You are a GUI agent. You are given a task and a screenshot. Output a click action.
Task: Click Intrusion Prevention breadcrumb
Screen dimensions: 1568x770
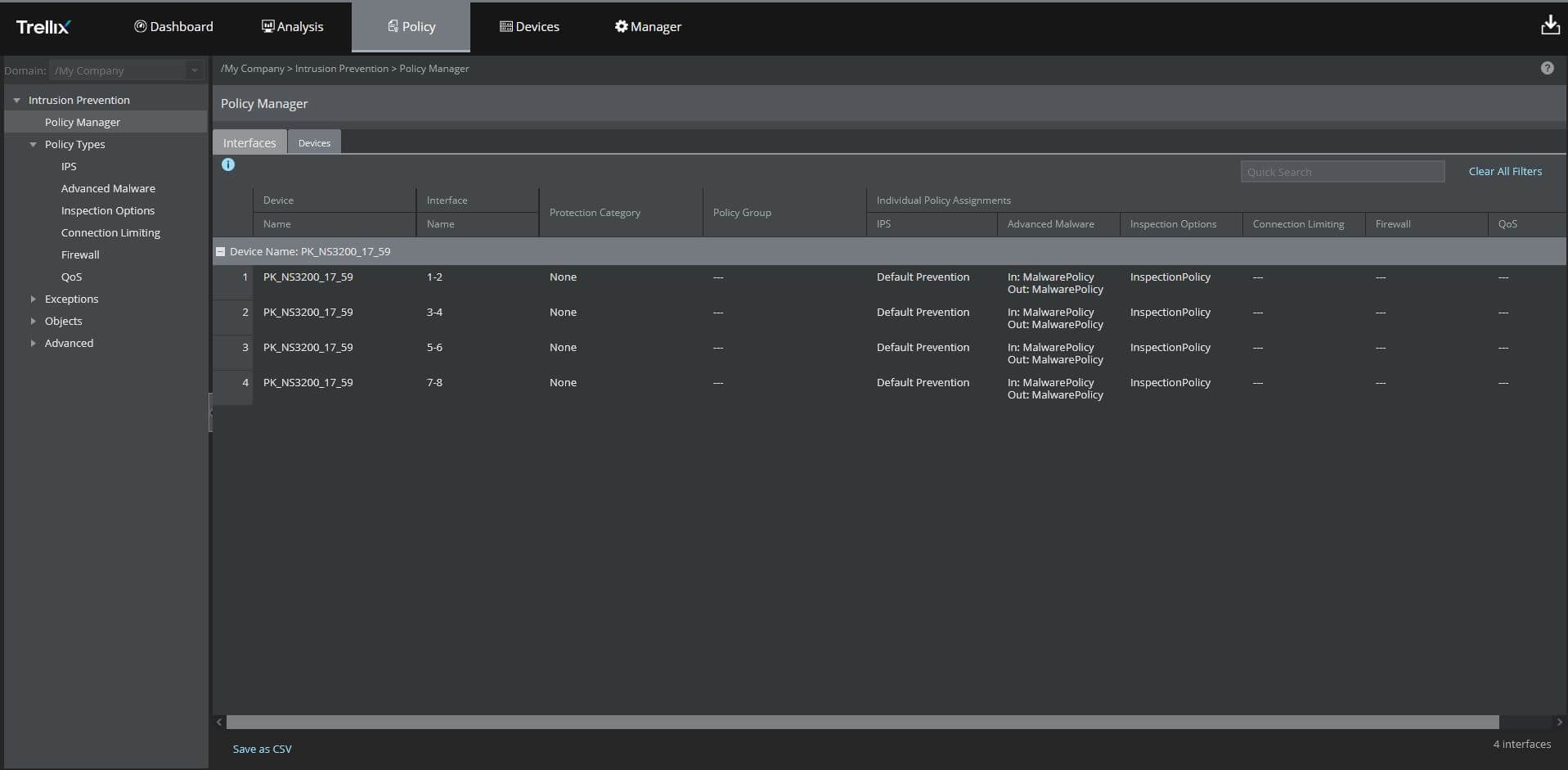[x=342, y=69]
